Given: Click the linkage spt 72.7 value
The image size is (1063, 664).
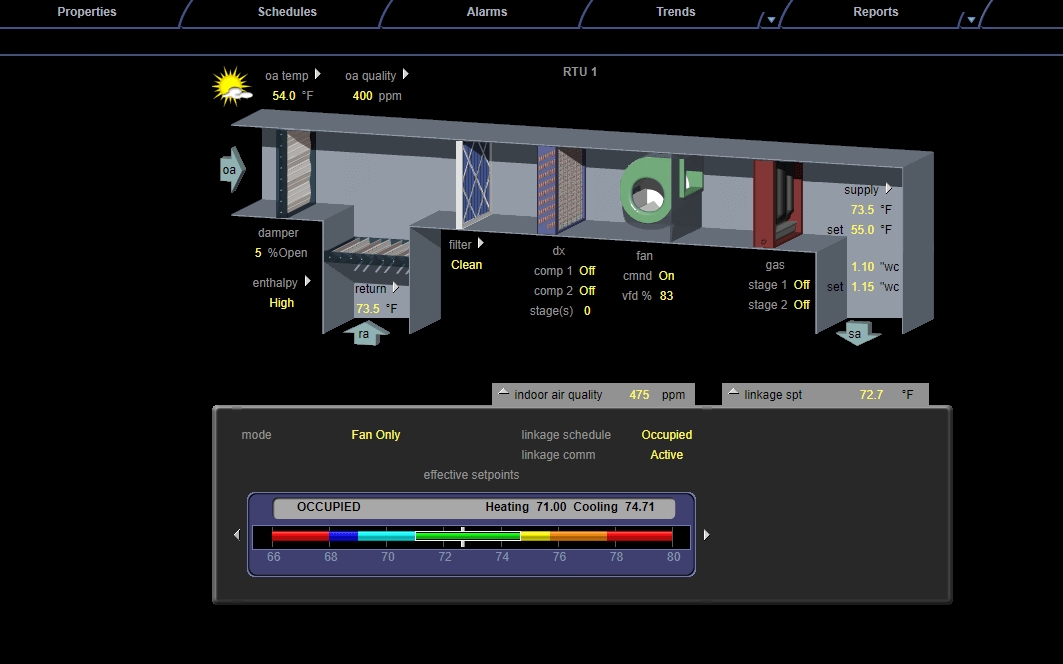Looking at the screenshot, I should point(871,395).
